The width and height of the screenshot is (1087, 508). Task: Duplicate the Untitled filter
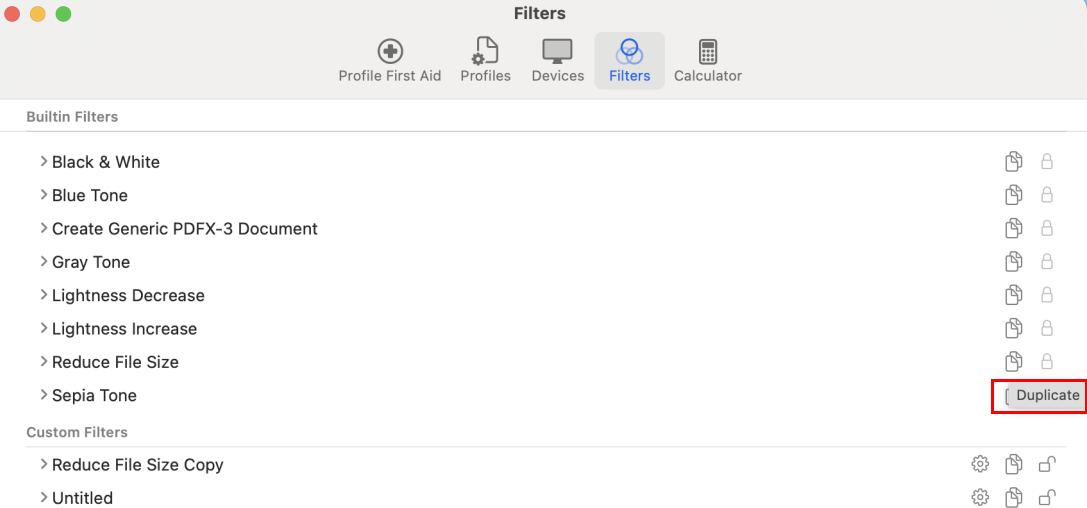(x=1014, y=497)
